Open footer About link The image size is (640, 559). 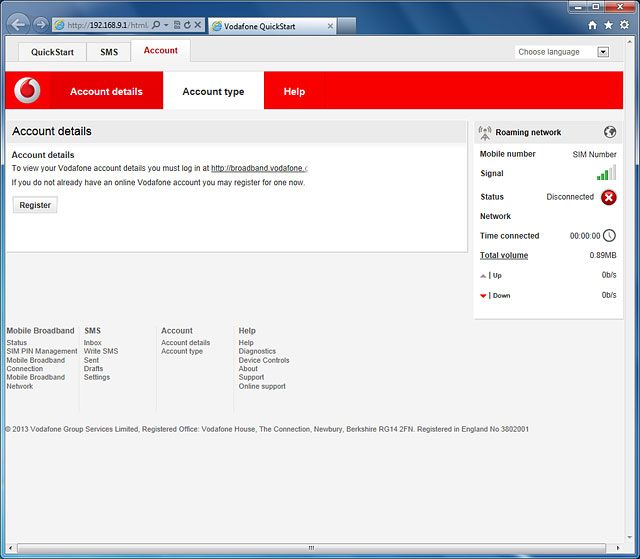coord(248,369)
